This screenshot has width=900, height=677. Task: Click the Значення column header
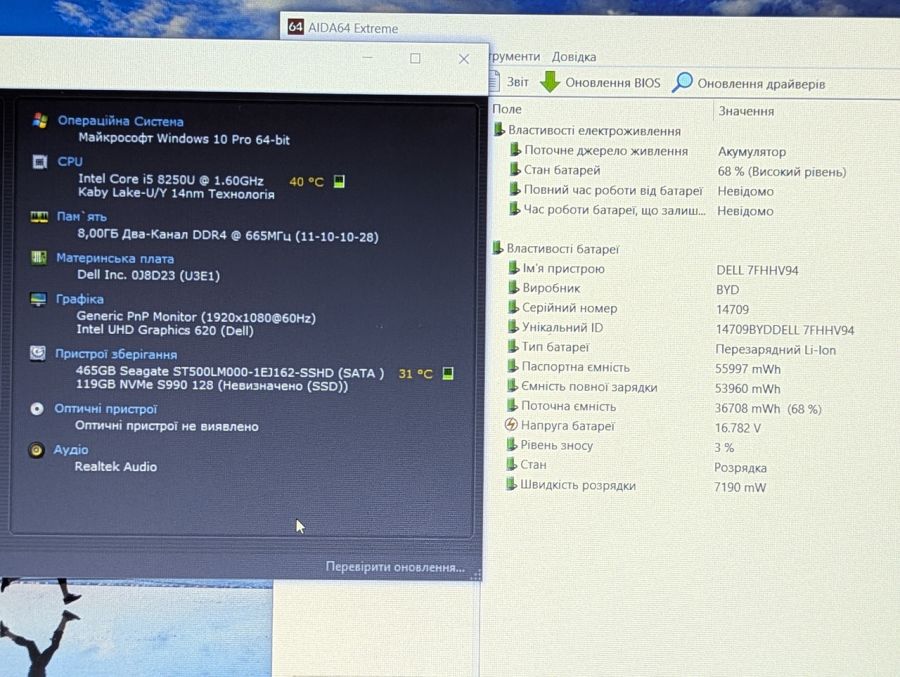(x=746, y=111)
